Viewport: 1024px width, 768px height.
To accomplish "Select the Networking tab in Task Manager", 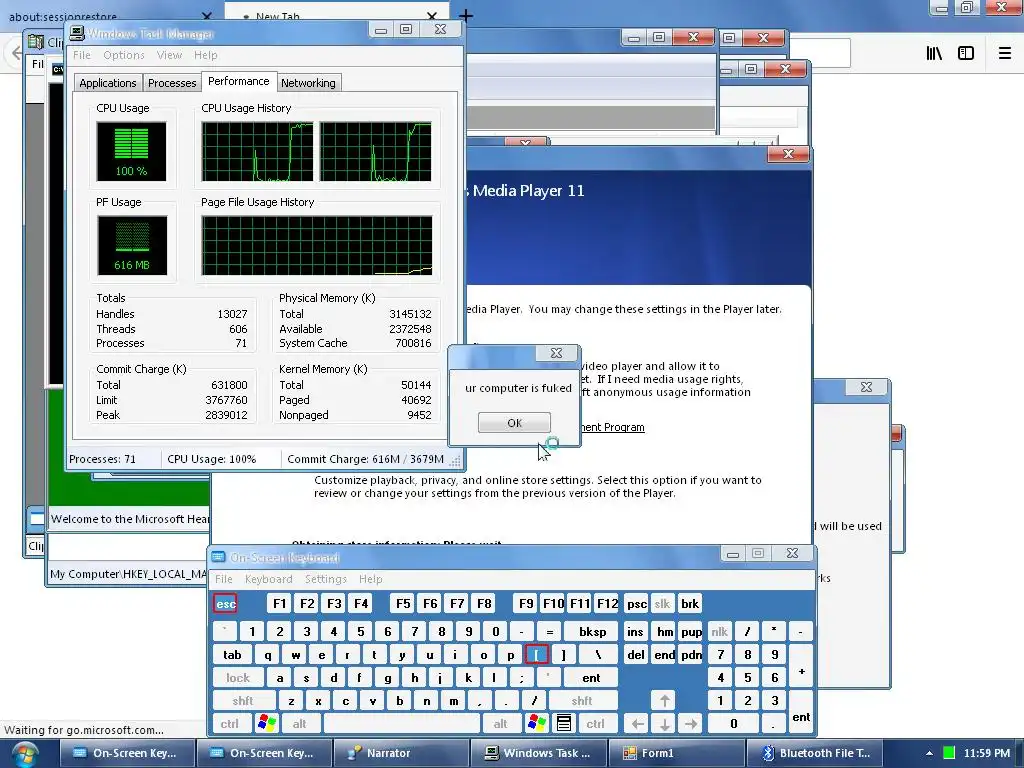I will (x=308, y=83).
